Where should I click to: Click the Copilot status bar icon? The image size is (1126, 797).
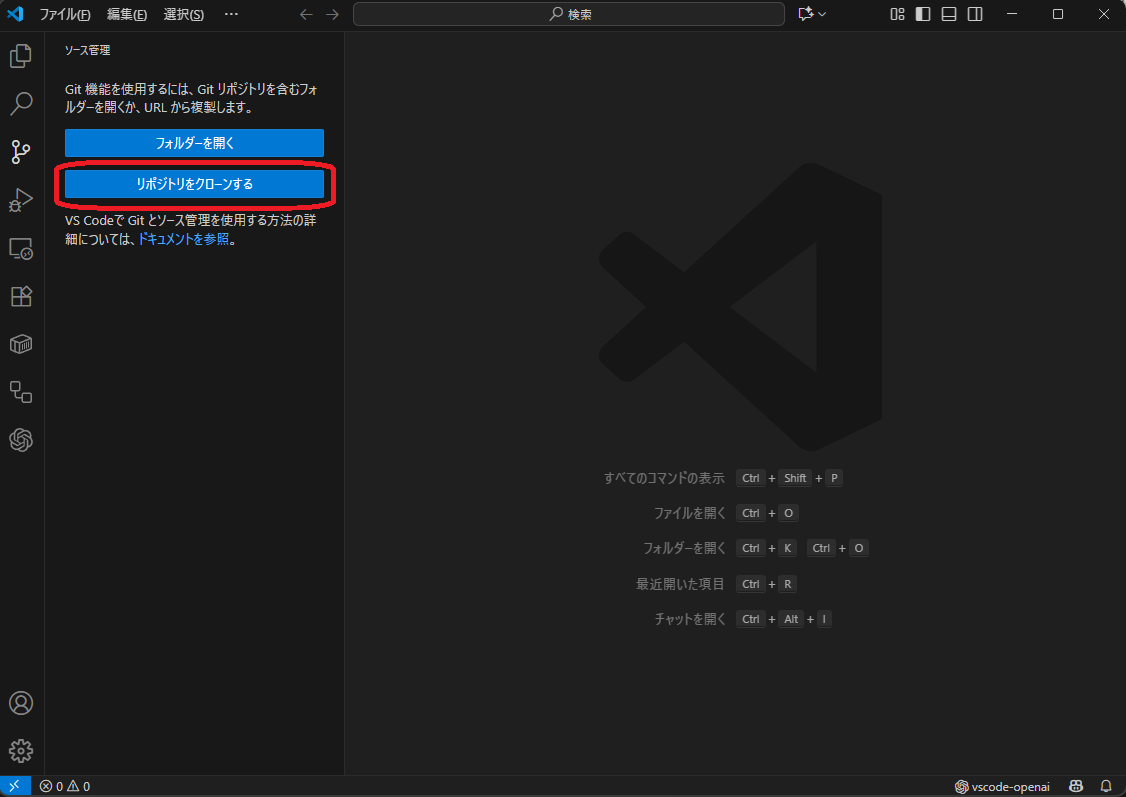1077,787
